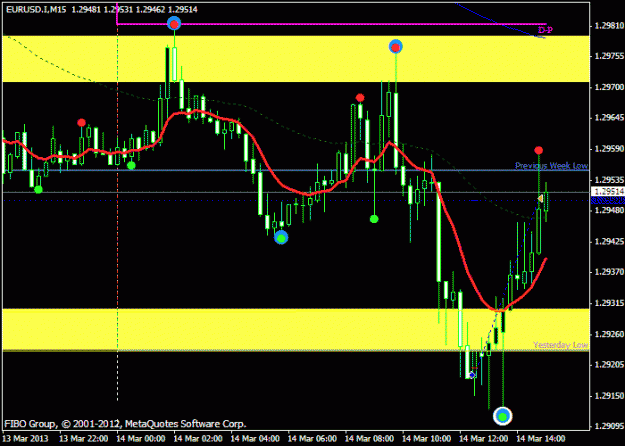
Task: Select the plain green dot nearest the 13 Mar 2013 label
Action: click(x=38, y=189)
